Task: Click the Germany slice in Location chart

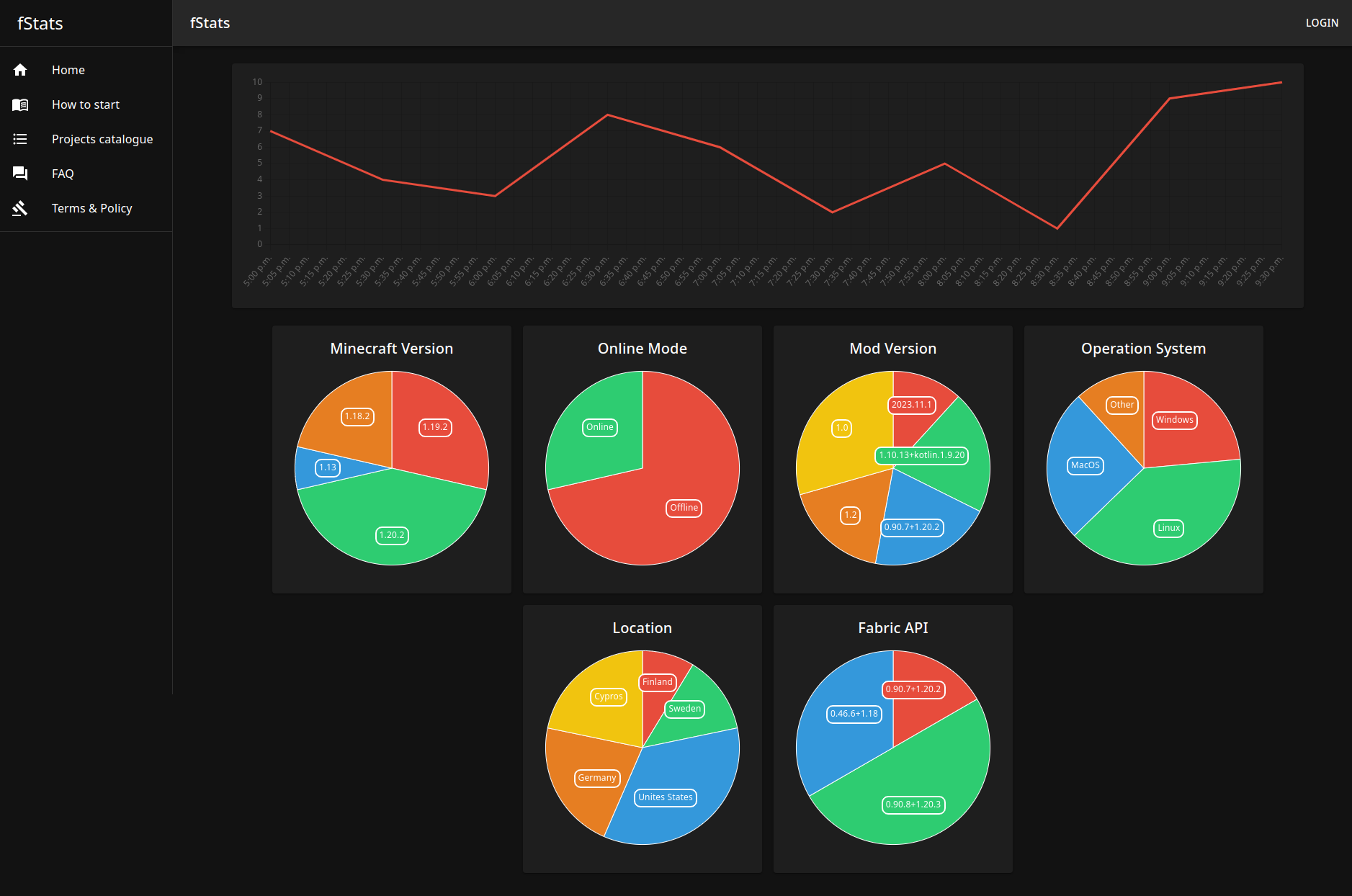Action: pos(596,778)
